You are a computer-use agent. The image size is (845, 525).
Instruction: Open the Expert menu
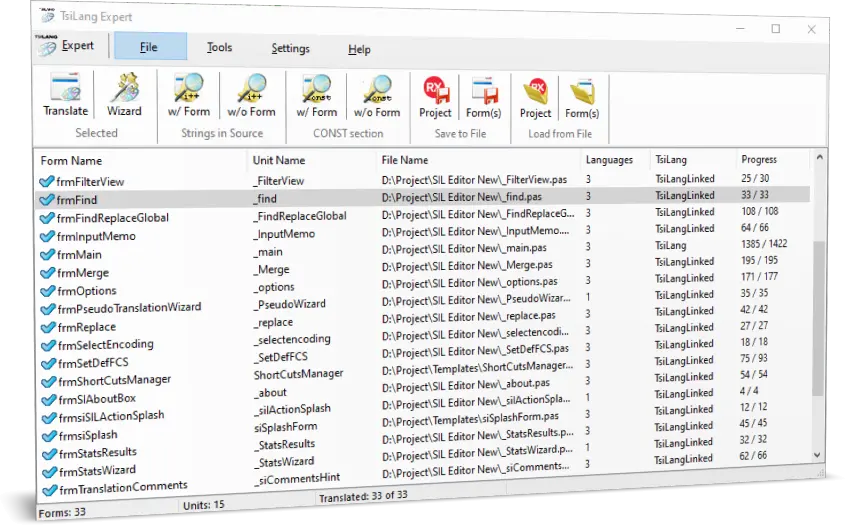77,46
